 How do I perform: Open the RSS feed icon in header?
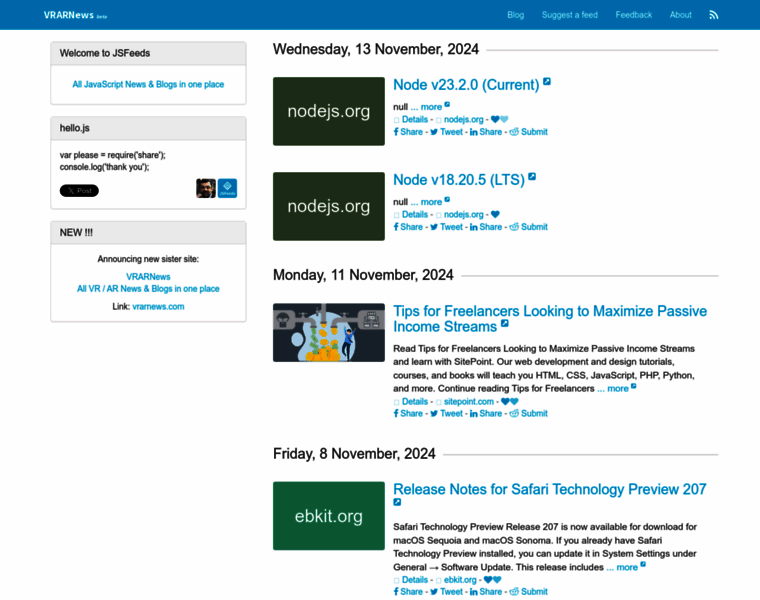(x=713, y=15)
